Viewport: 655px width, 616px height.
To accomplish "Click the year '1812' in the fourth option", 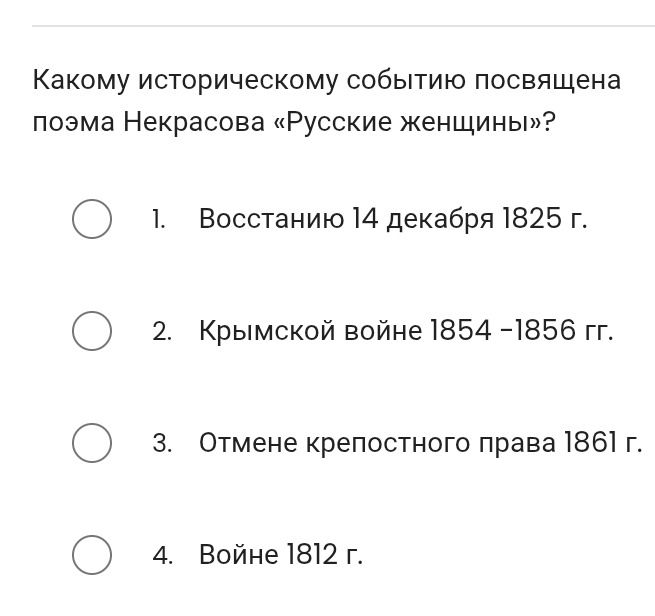I will point(312,555).
